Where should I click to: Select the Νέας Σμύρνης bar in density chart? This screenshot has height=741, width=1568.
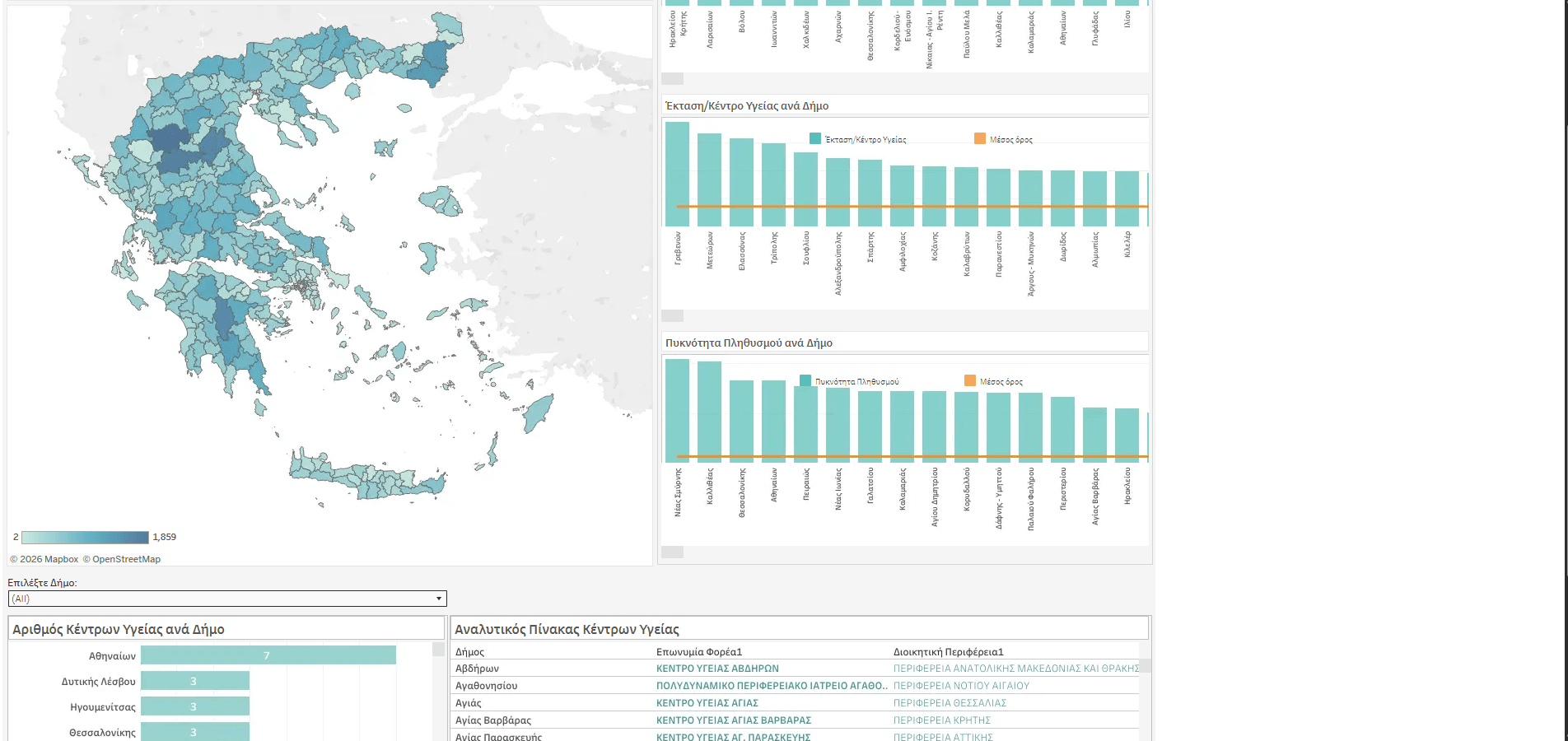coord(677,411)
